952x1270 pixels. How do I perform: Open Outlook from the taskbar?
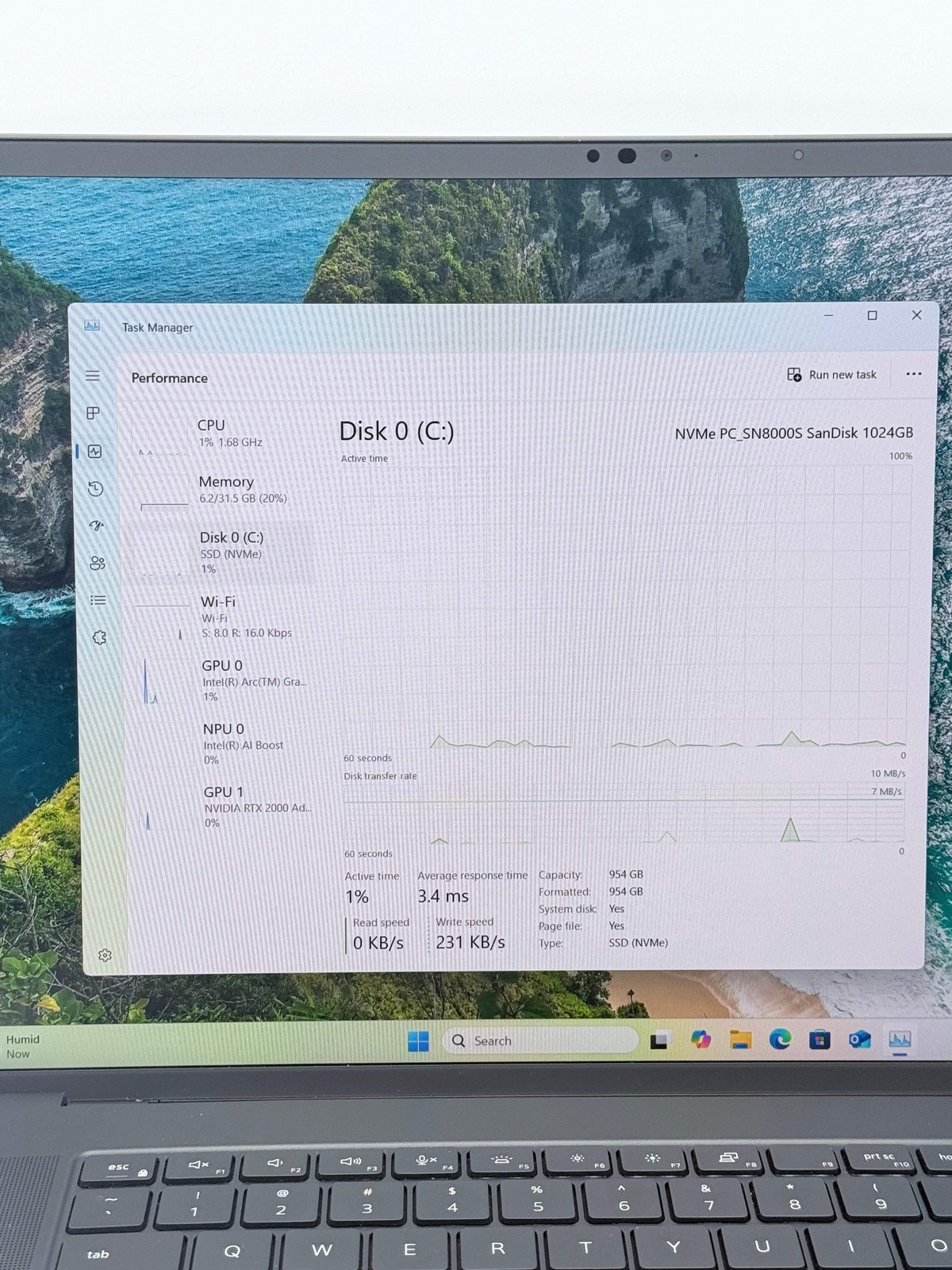tap(860, 1039)
